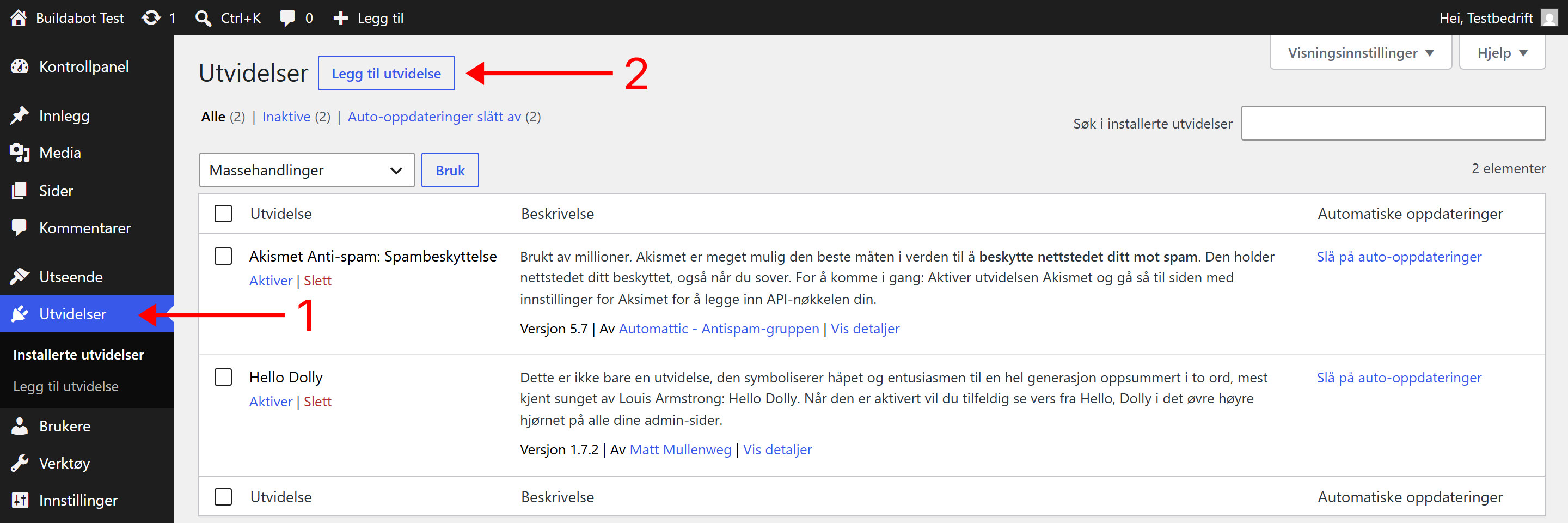Viewport: 1568px width, 523px height.
Task: Open the Massehandlinger dropdown
Action: click(x=307, y=170)
